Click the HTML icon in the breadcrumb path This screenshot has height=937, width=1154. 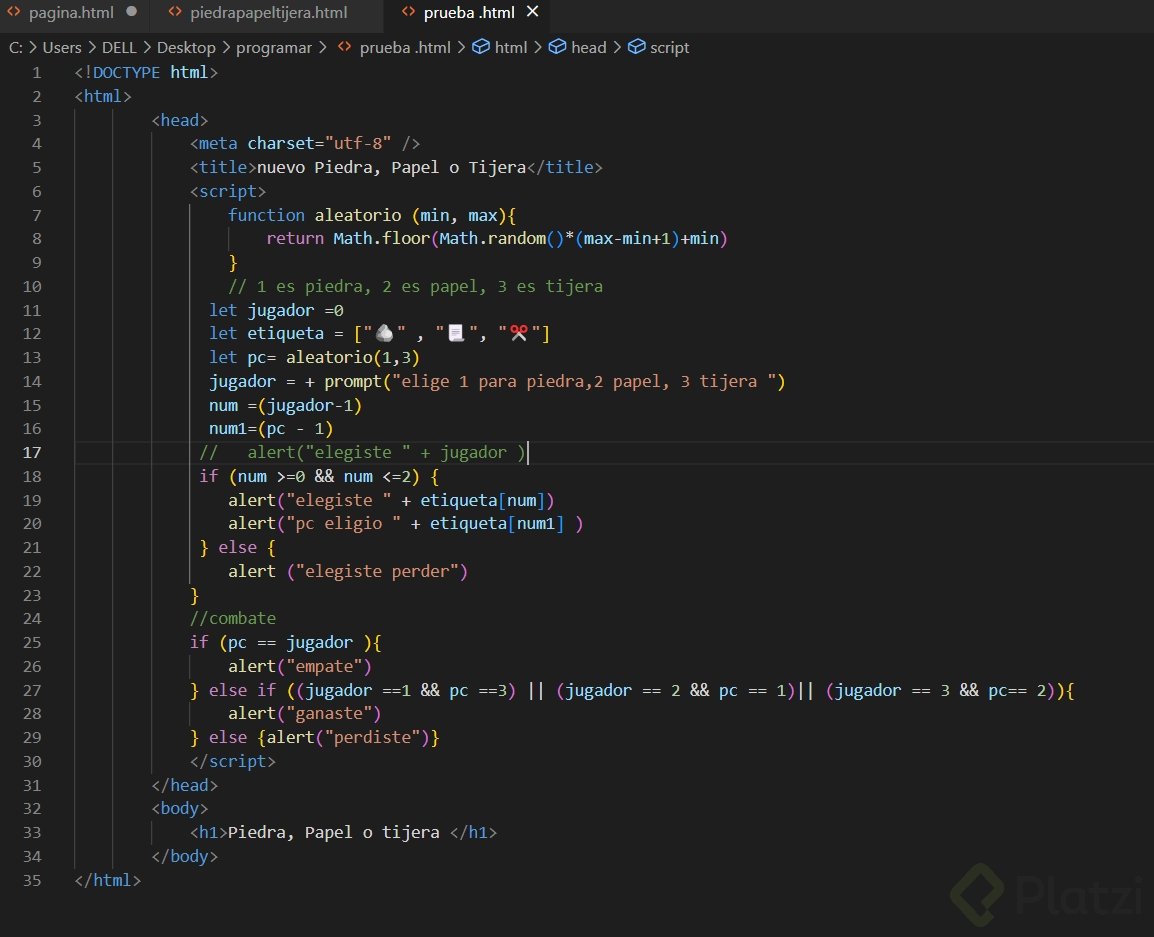344,47
